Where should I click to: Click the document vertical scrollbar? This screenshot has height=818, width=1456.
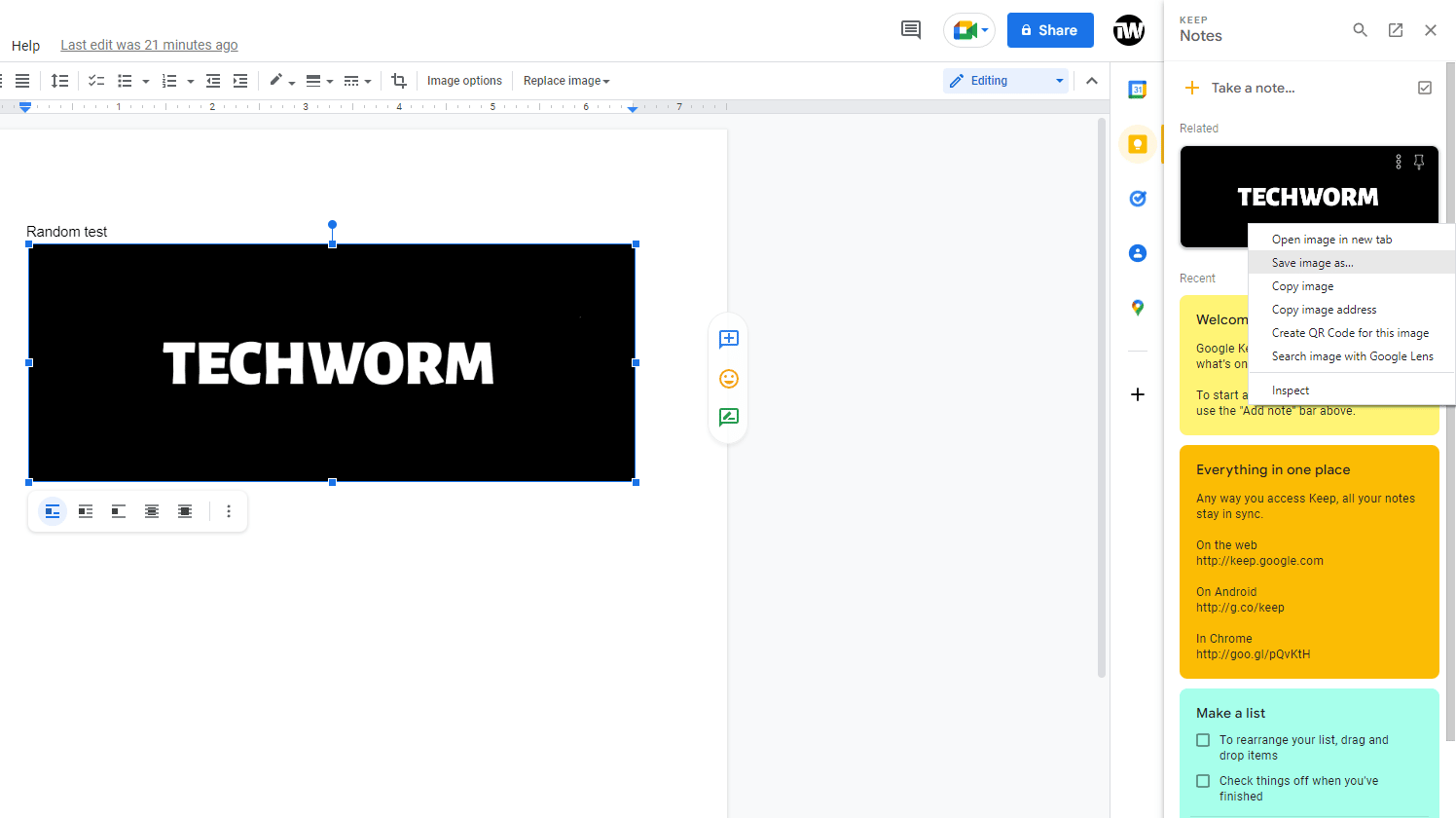click(1102, 397)
